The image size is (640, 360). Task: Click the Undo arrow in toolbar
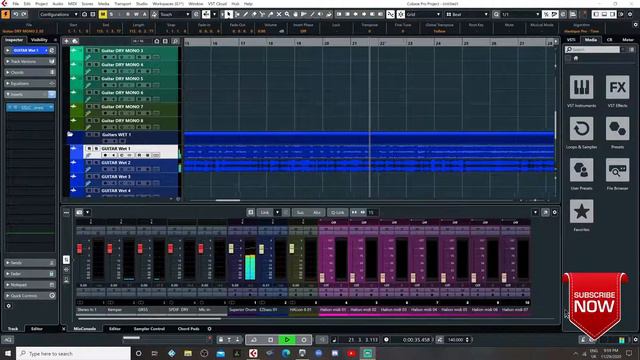16,14
